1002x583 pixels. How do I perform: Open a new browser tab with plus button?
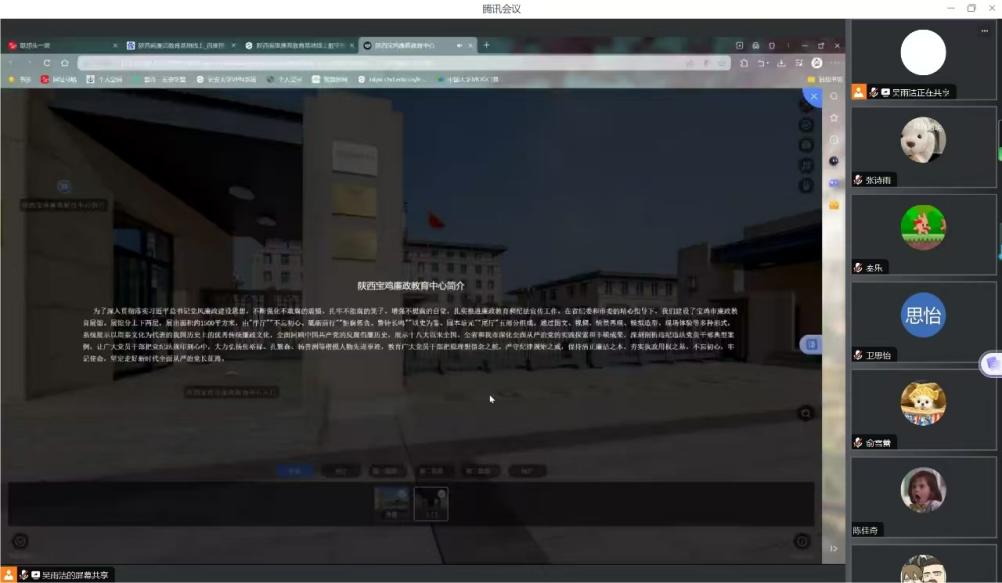(487, 45)
